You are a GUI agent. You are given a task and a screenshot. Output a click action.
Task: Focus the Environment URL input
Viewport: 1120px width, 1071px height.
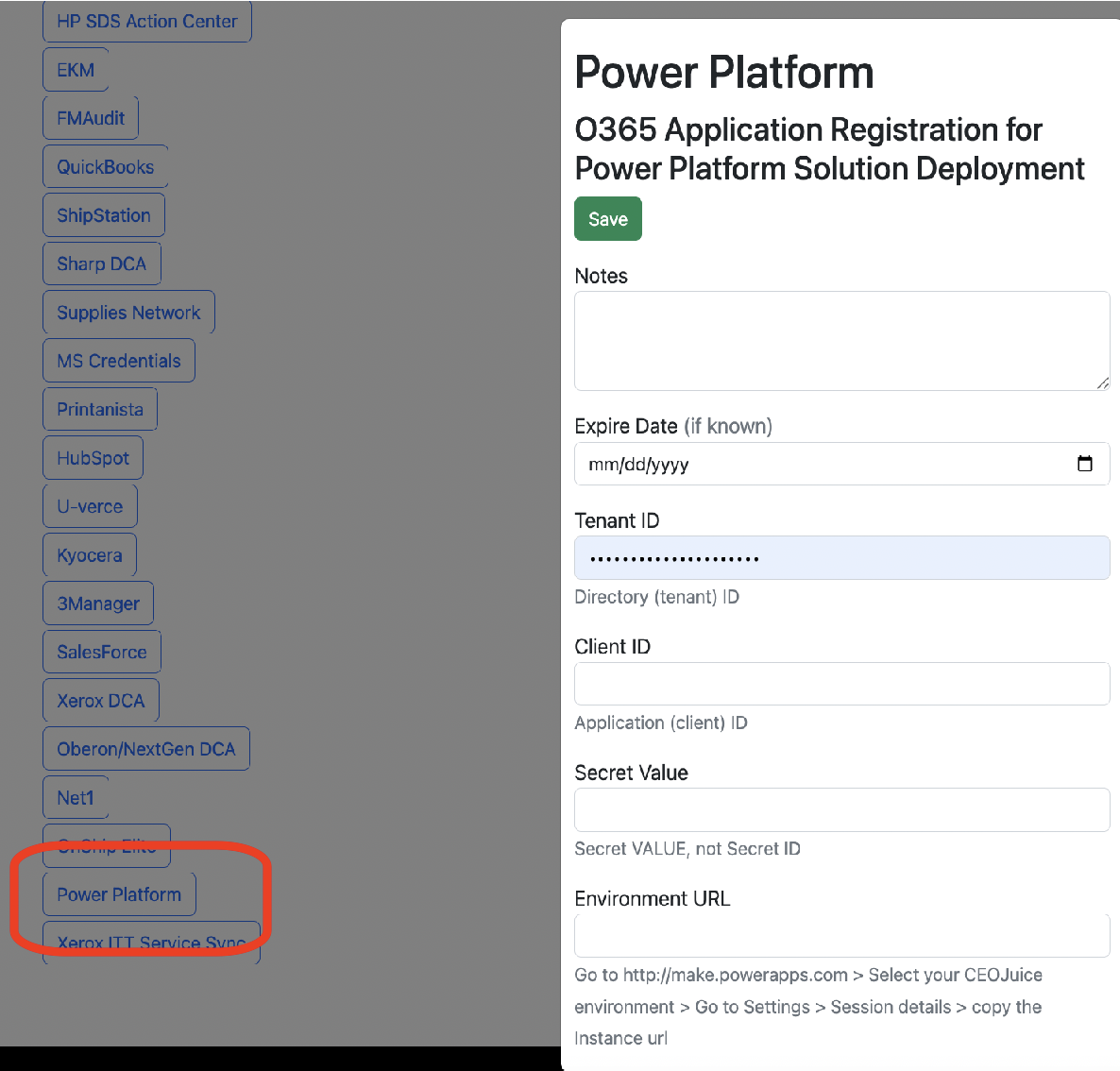pos(841,936)
